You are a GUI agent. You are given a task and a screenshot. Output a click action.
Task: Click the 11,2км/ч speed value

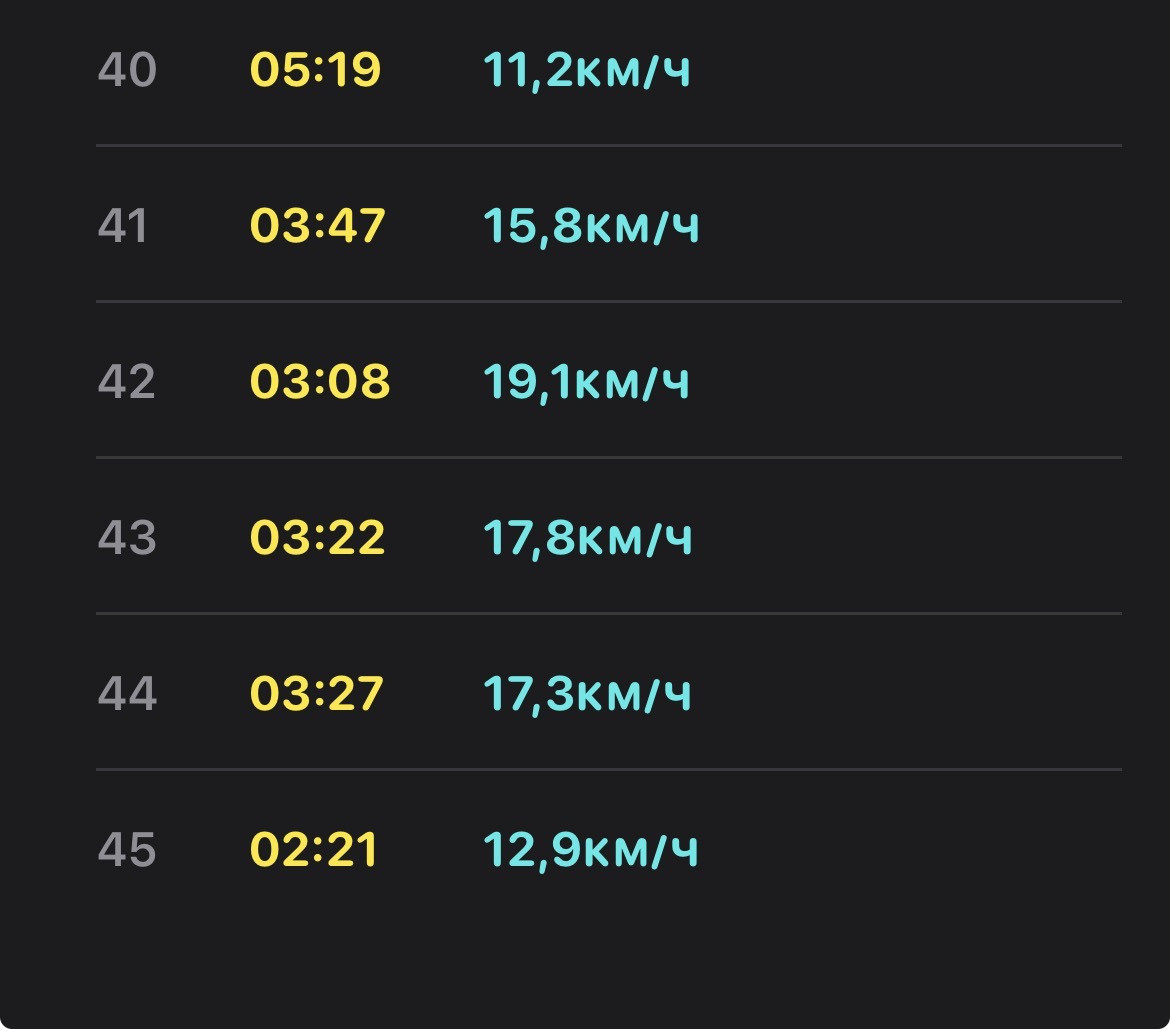pyautogui.click(x=586, y=71)
